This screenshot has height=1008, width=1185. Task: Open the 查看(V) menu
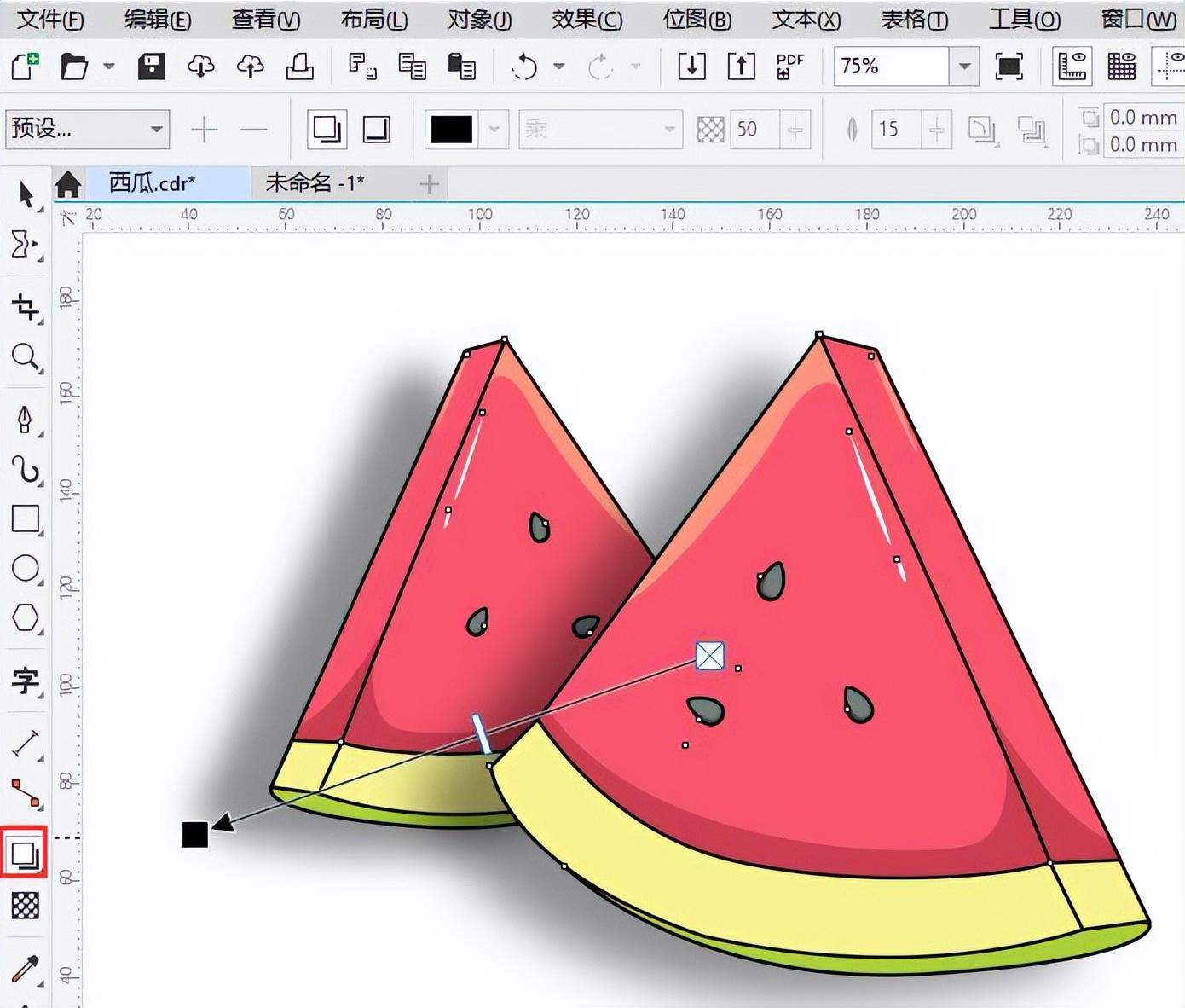(x=266, y=19)
